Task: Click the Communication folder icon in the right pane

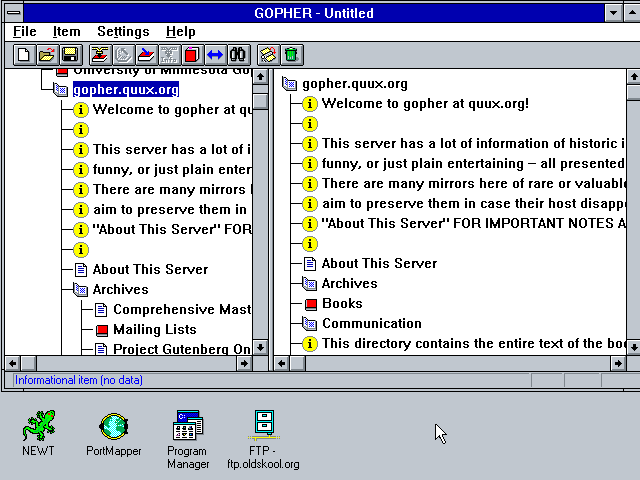Action: point(309,324)
